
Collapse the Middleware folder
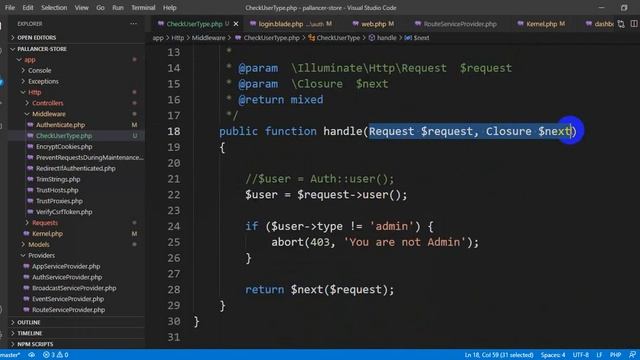point(76,114)
